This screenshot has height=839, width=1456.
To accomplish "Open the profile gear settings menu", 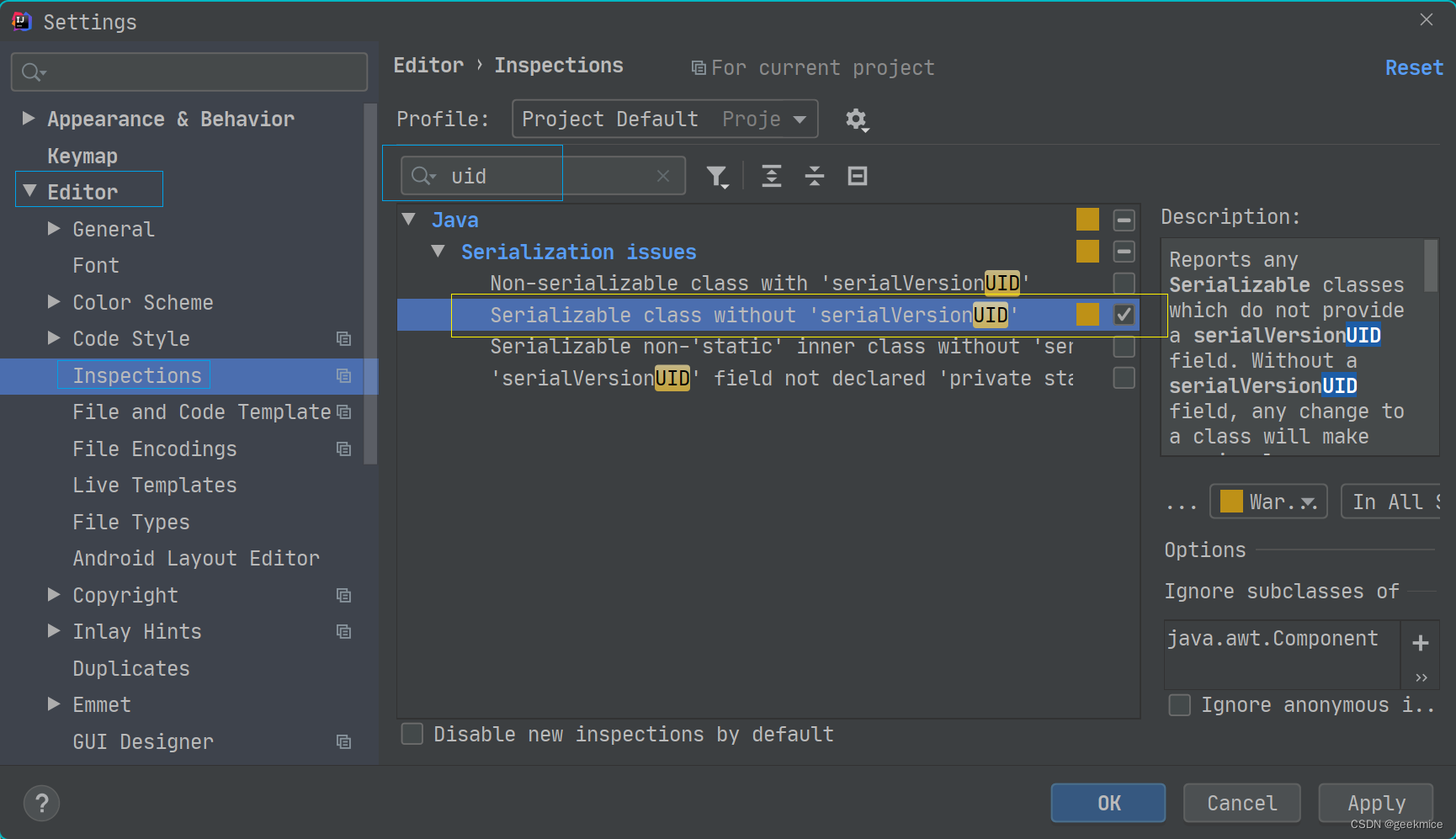I will 857,119.
